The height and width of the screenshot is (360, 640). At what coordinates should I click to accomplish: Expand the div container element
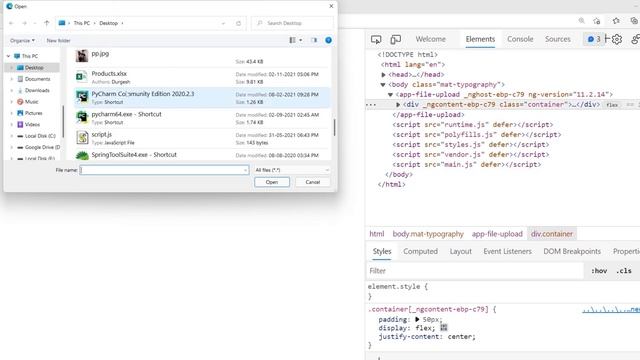(x=398, y=104)
